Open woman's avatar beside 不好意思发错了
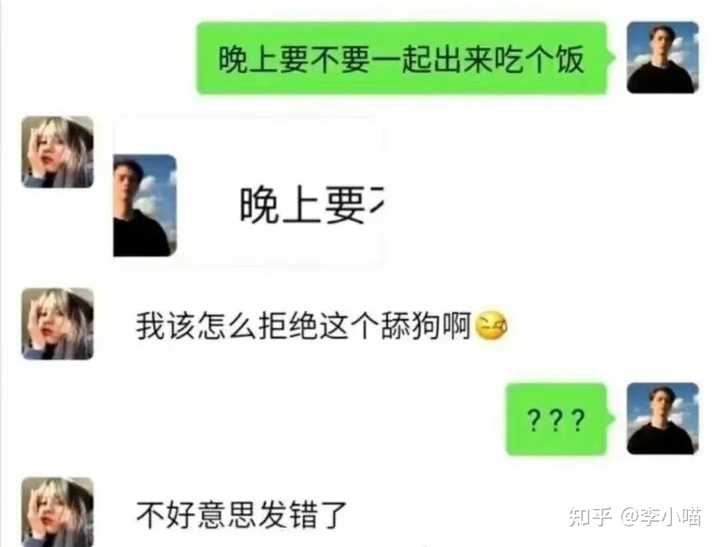 pos(58,512)
